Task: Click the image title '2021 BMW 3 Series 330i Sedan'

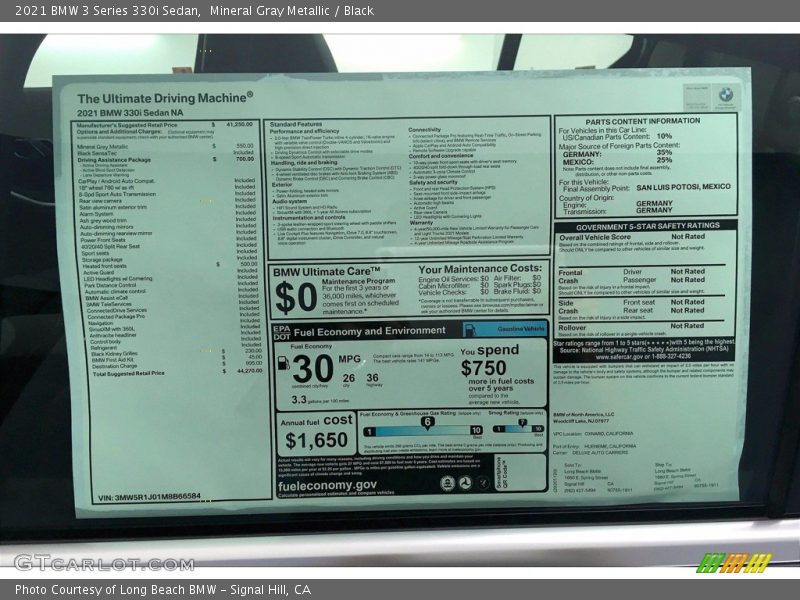Action: (107, 11)
